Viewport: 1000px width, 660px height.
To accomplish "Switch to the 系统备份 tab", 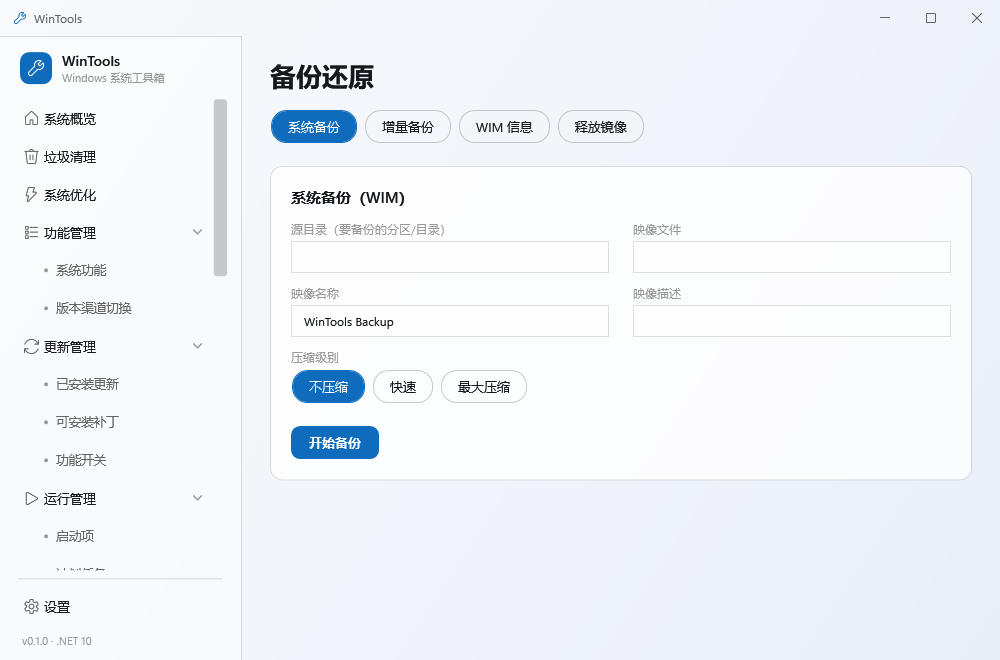I will click(314, 127).
